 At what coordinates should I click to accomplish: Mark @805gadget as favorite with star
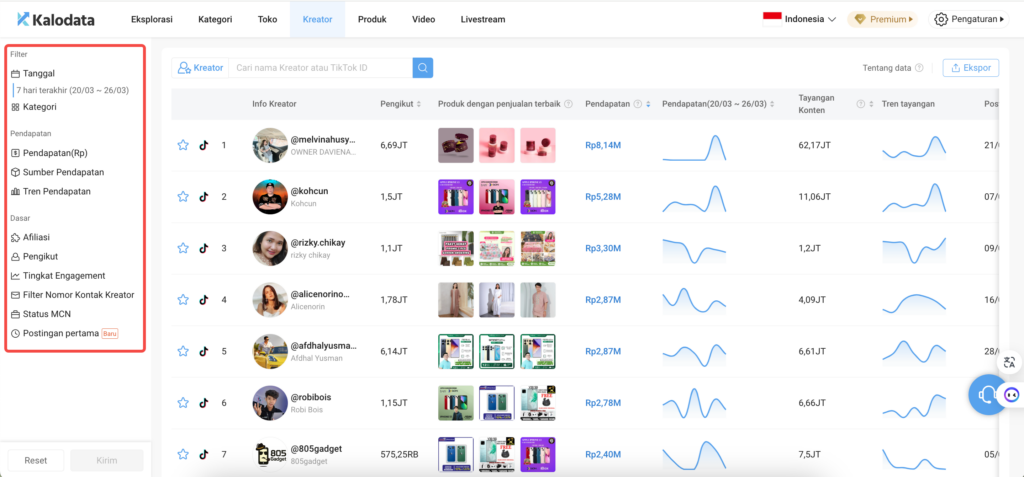(183, 454)
